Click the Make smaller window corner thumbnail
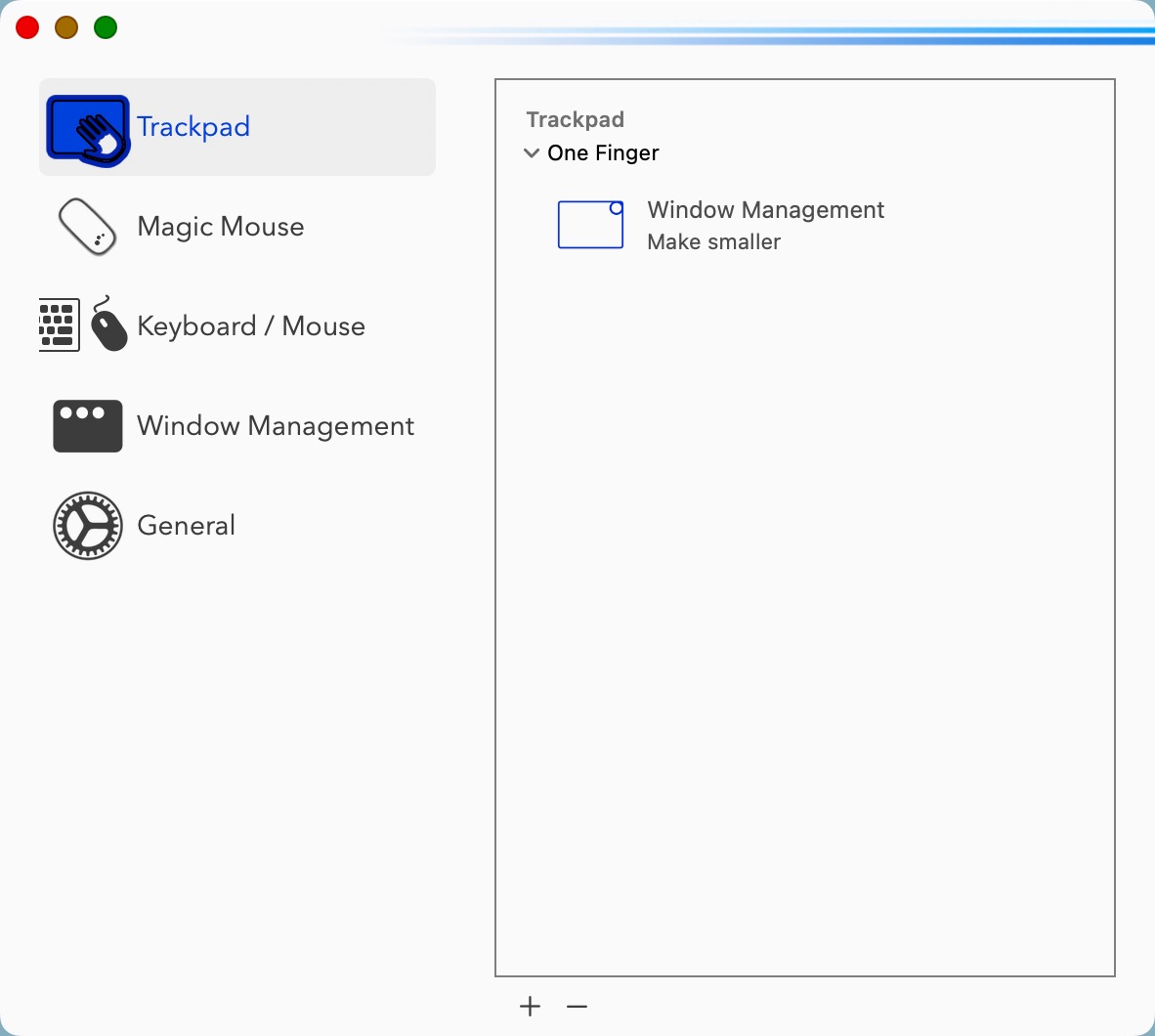Screen dimensions: 1155x1036 pos(591,225)
